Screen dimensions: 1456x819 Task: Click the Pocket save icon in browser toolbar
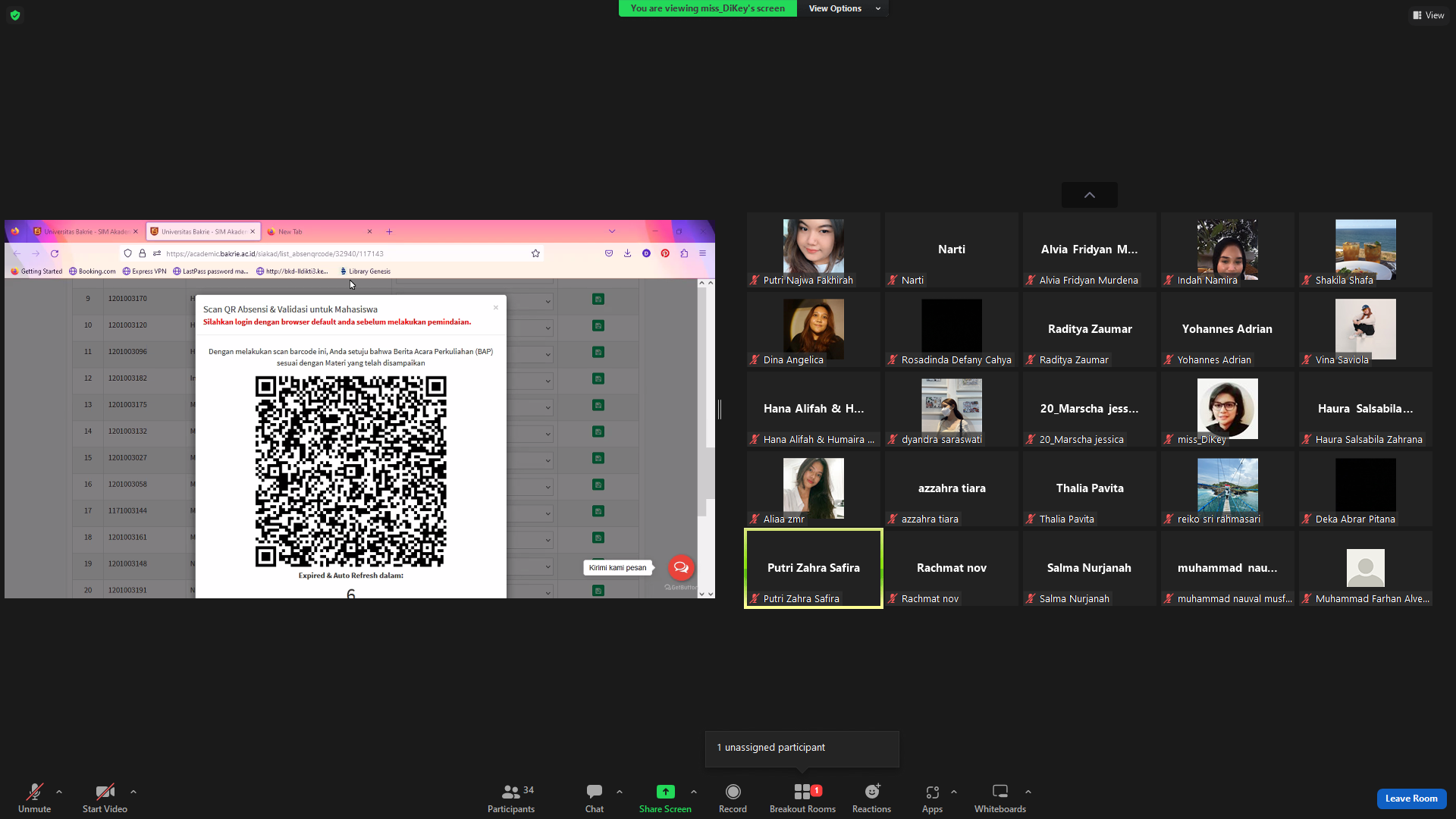pyautogui.click(x=609, y=253)
